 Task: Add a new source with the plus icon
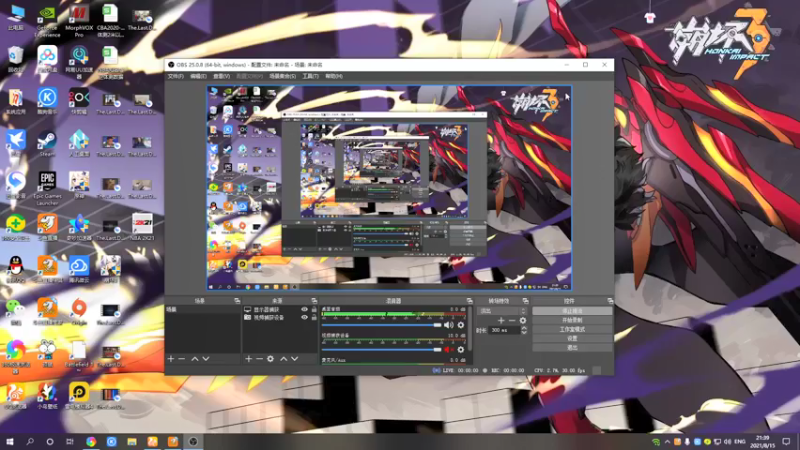(x=248, y=359)
